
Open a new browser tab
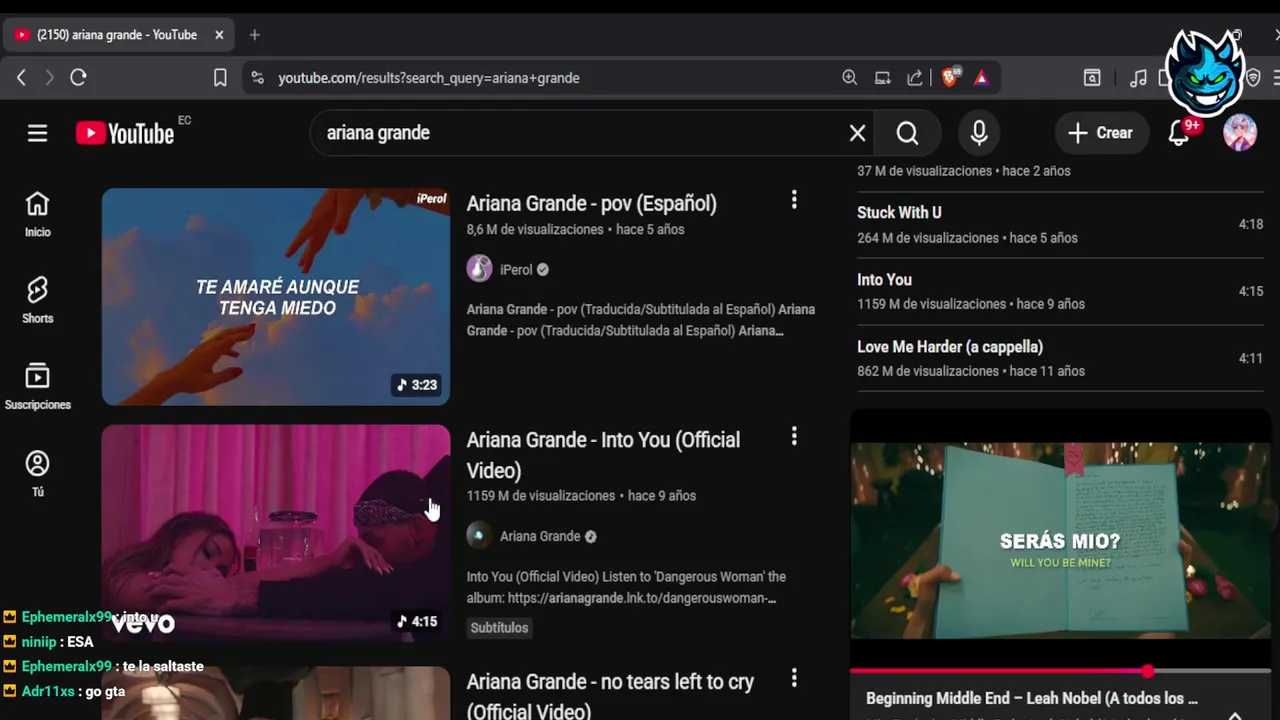(254, 35)
